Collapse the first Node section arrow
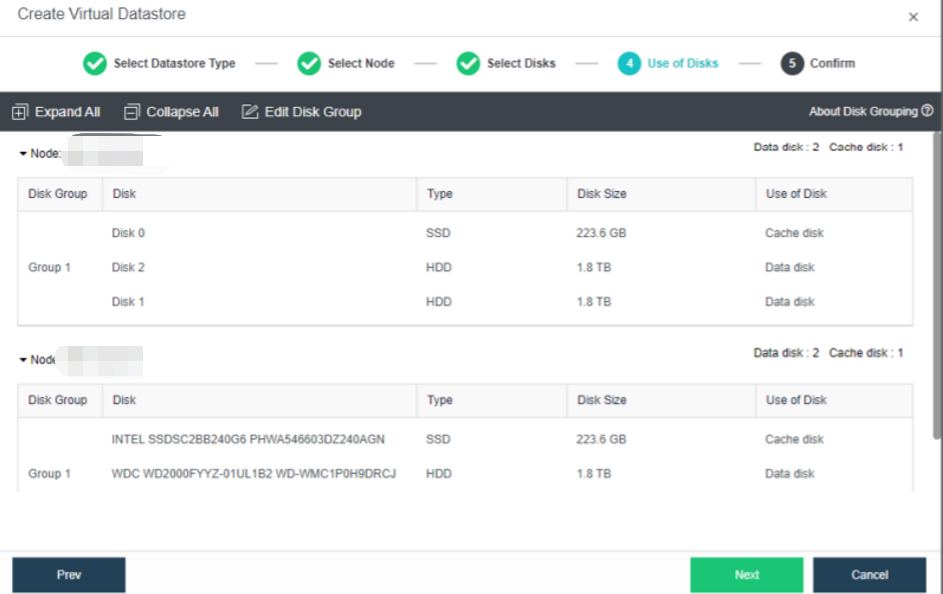The width and height of the screenshot is (943, 594). 23,154
